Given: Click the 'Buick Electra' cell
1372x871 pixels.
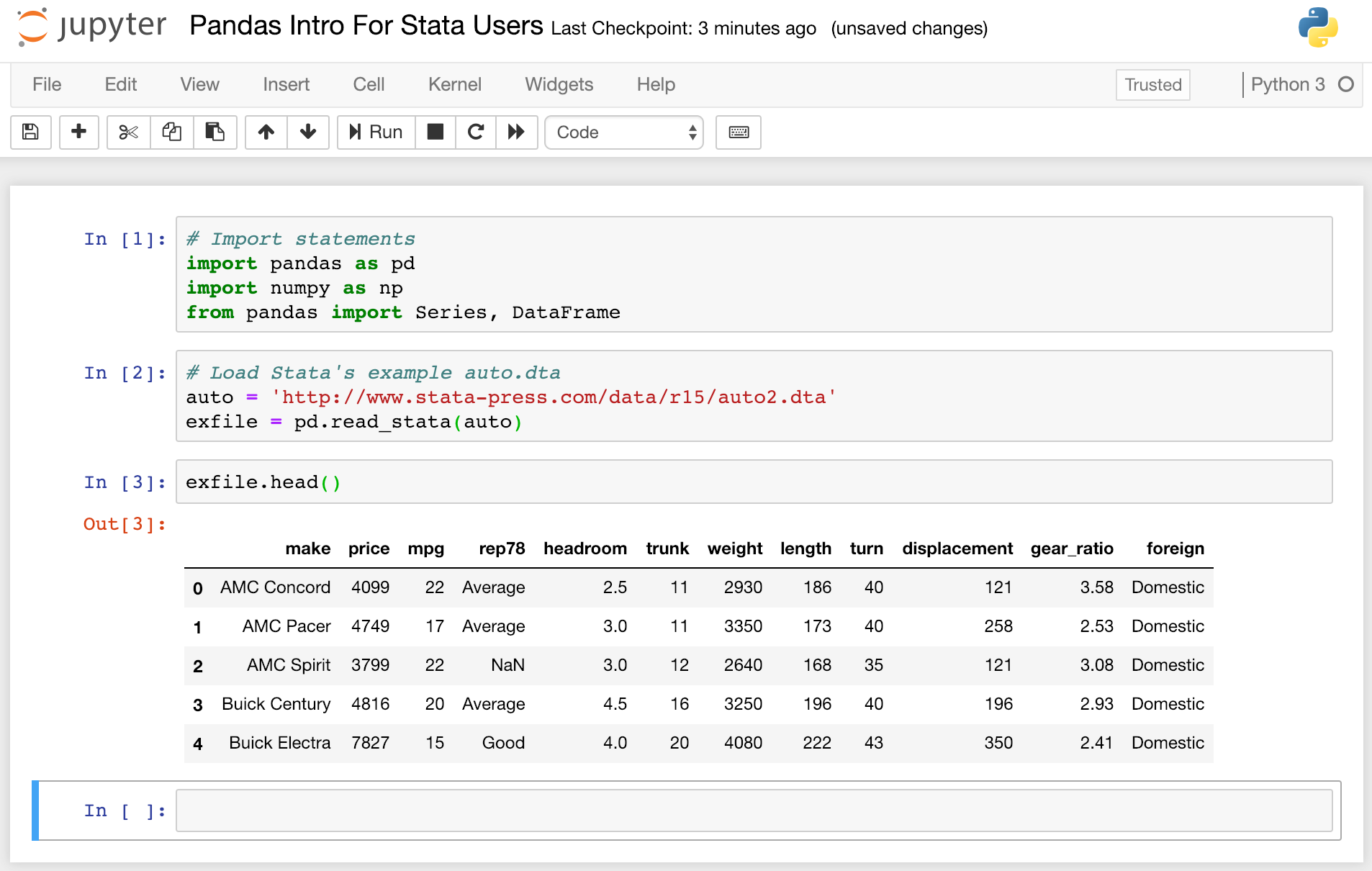Looking at the screenshot, I should tap(280, 743).
